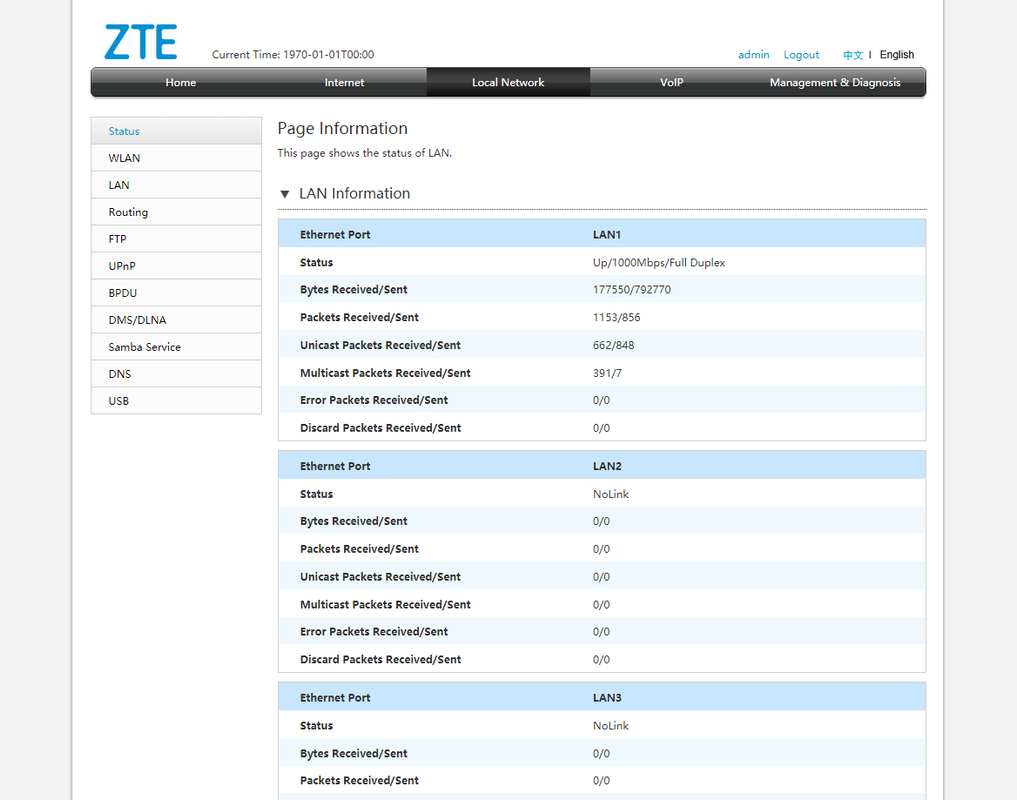
Task: Click the Logout link
Action: point(801,55)
